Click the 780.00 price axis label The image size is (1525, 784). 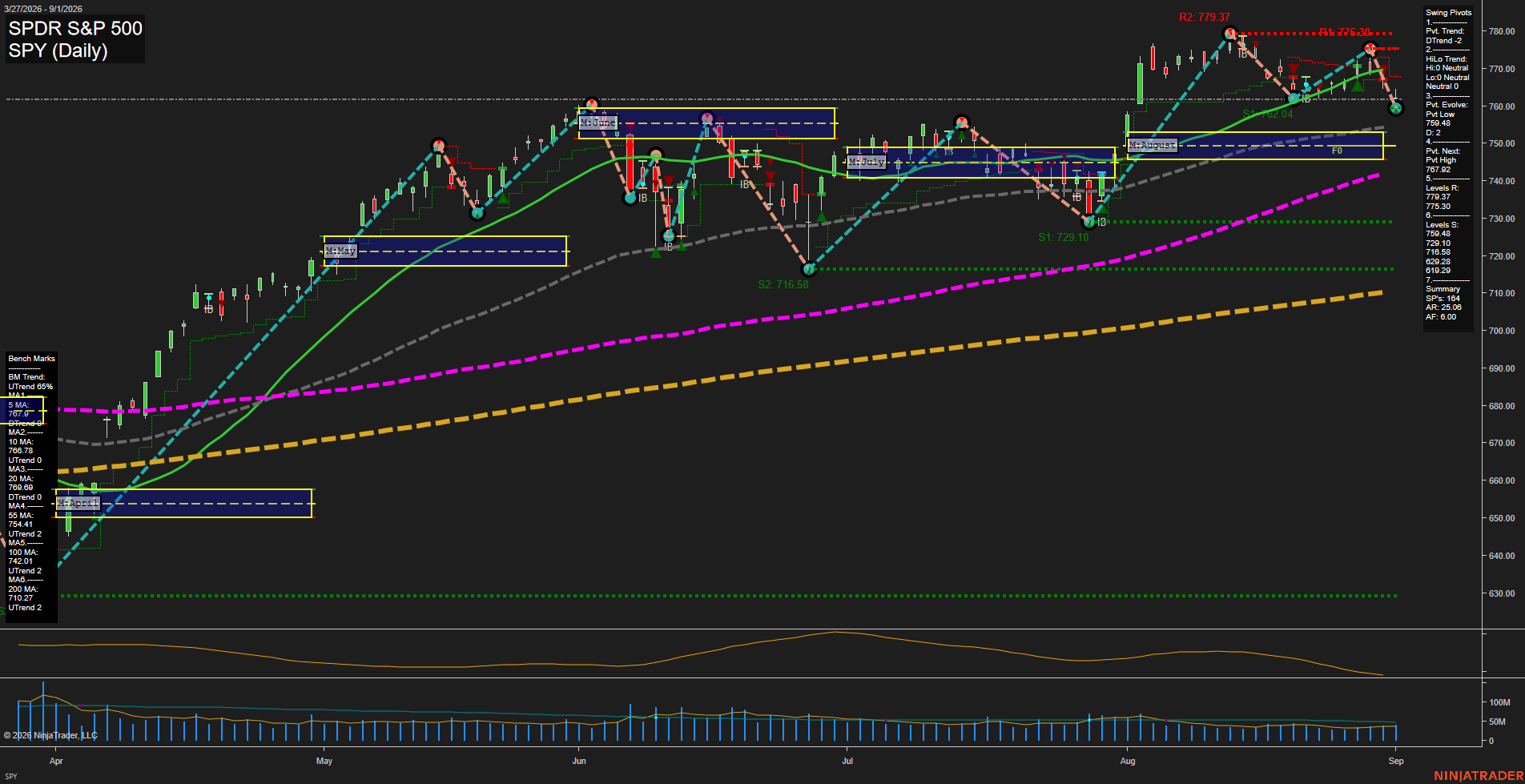click(x=1501, y=32)
